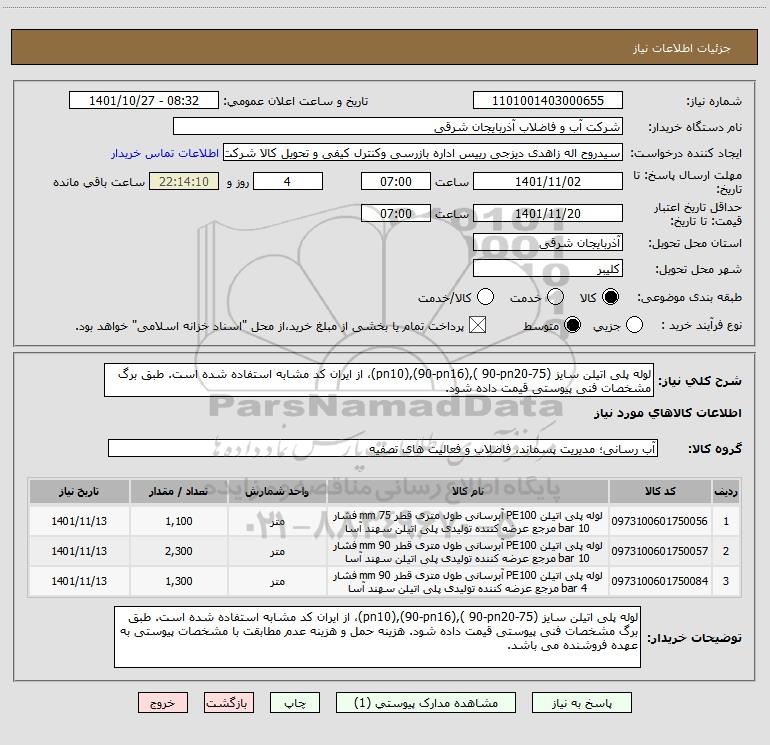Image resolution: width=770 pixels, height=745 pixels.
Task: Click product code 097310601750057
Action: [660, 552]
